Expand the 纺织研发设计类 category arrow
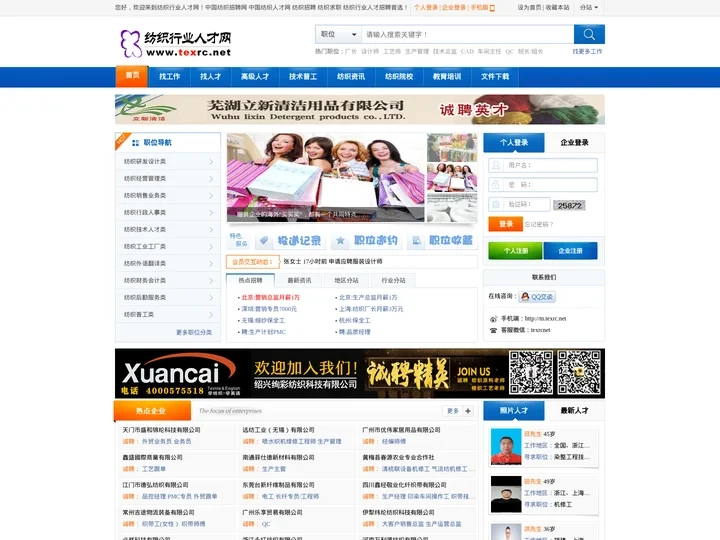 click(x=211, y=162)
